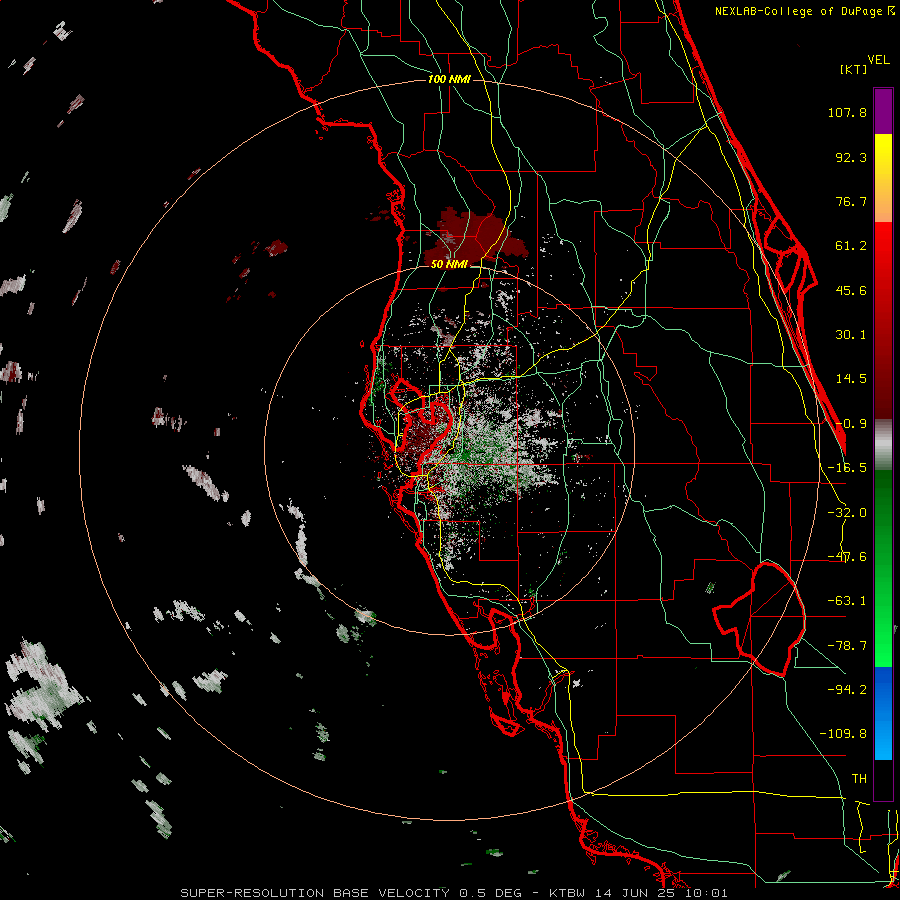Click the [KT] units label

click(853, 69)
